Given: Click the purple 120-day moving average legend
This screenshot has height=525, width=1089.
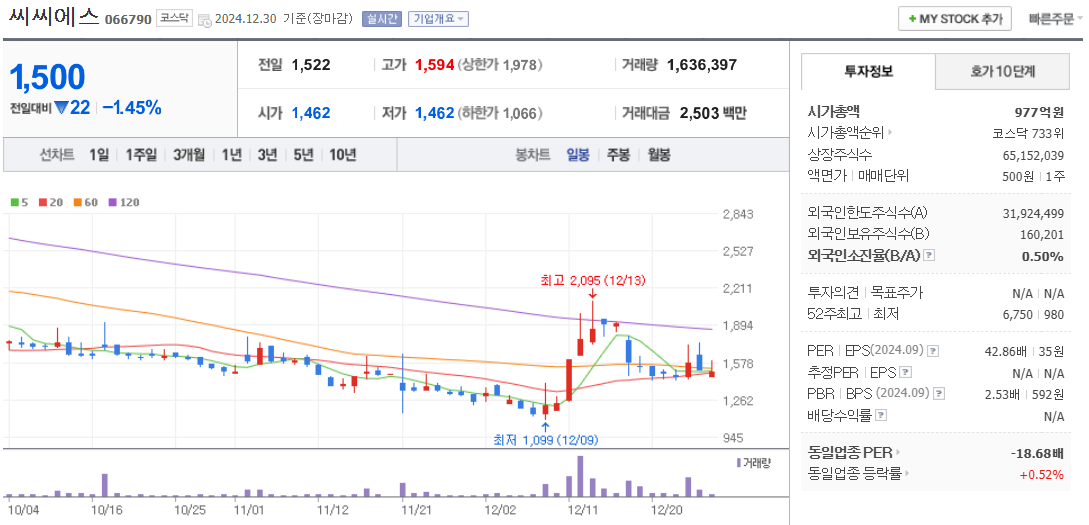Looking at the screenshot, I should point(124,203).
